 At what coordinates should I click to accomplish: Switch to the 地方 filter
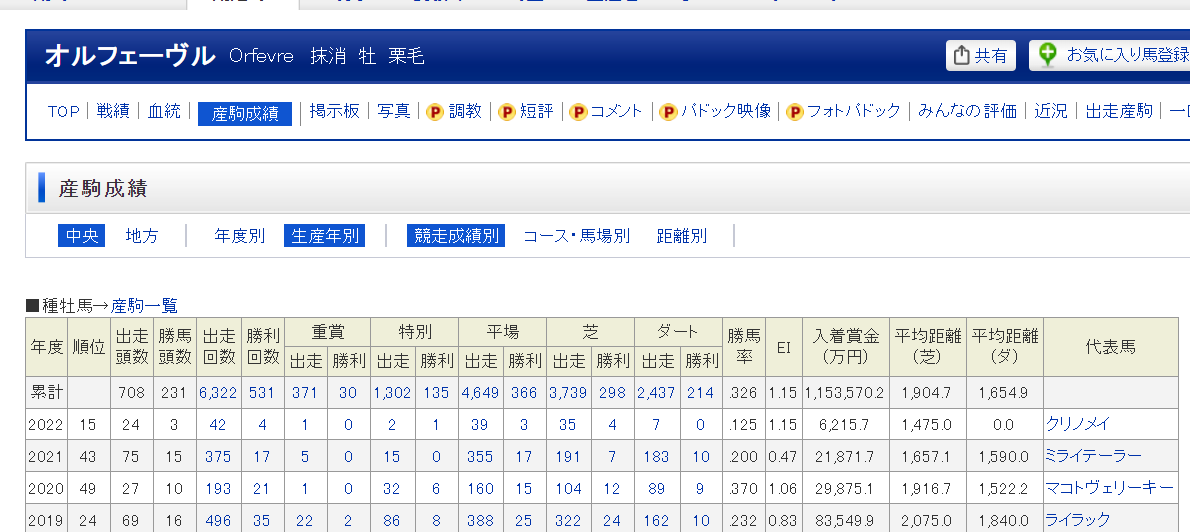click(142, 236)
